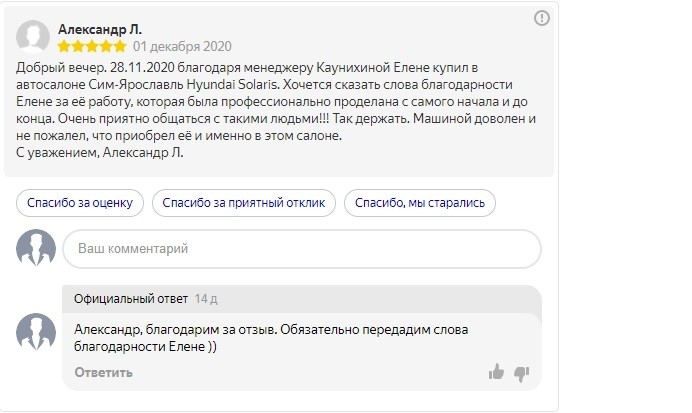The height and width of the screenshot is (413, 692).
Task: Click Александр Л. reviewer avatar
Action: tap(33, 37)
